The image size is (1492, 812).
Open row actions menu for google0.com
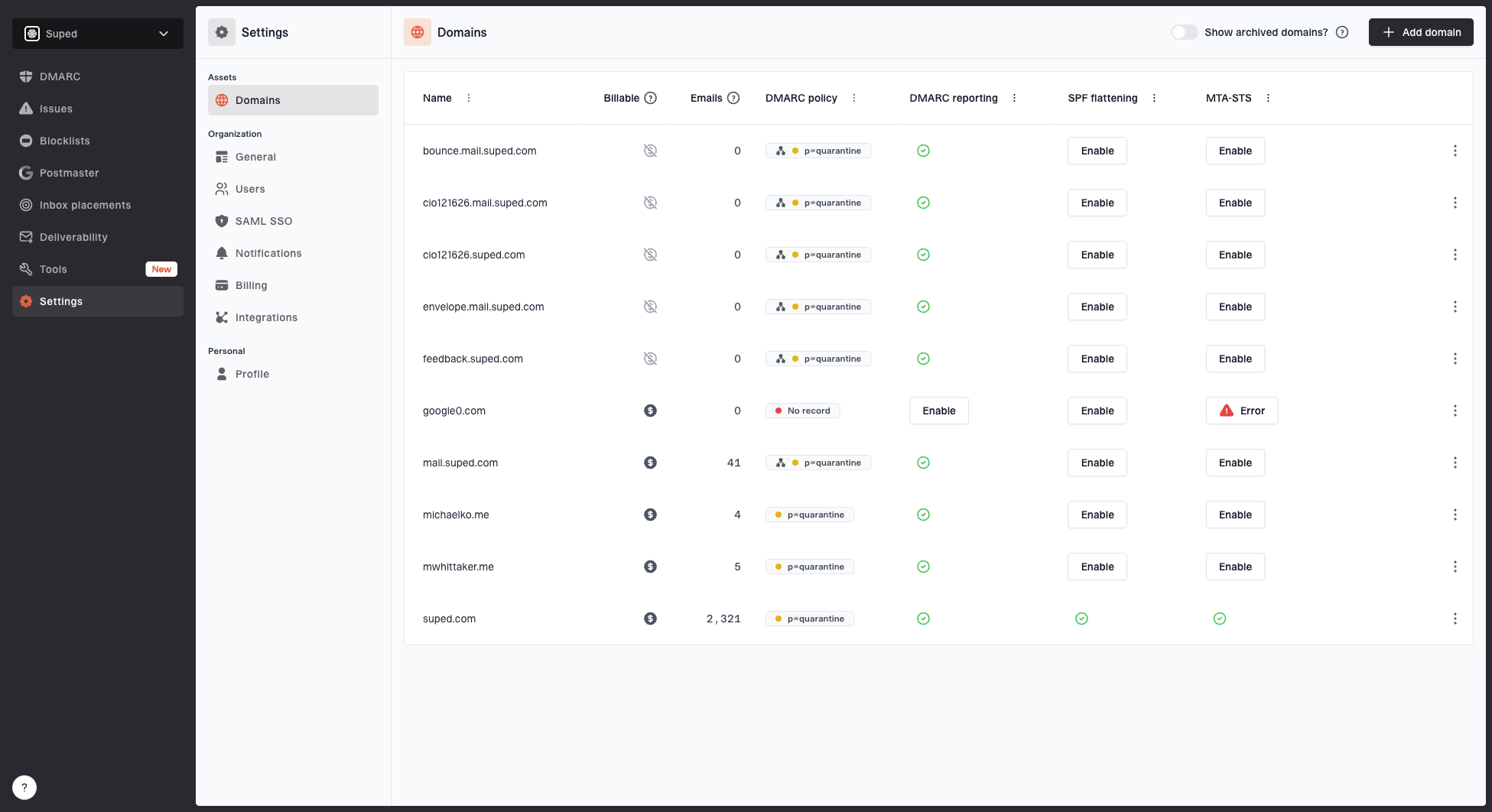[x=1455, y=411]
